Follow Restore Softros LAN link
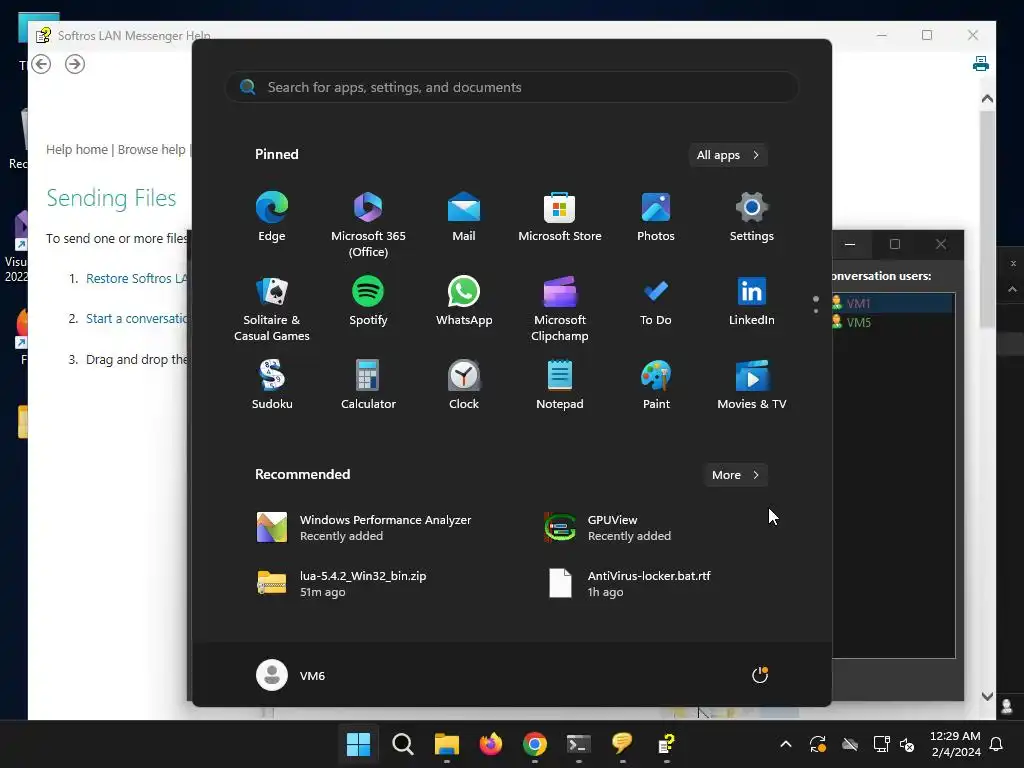The width and height of the screenshot is (1024, 768). pos(137,278)
